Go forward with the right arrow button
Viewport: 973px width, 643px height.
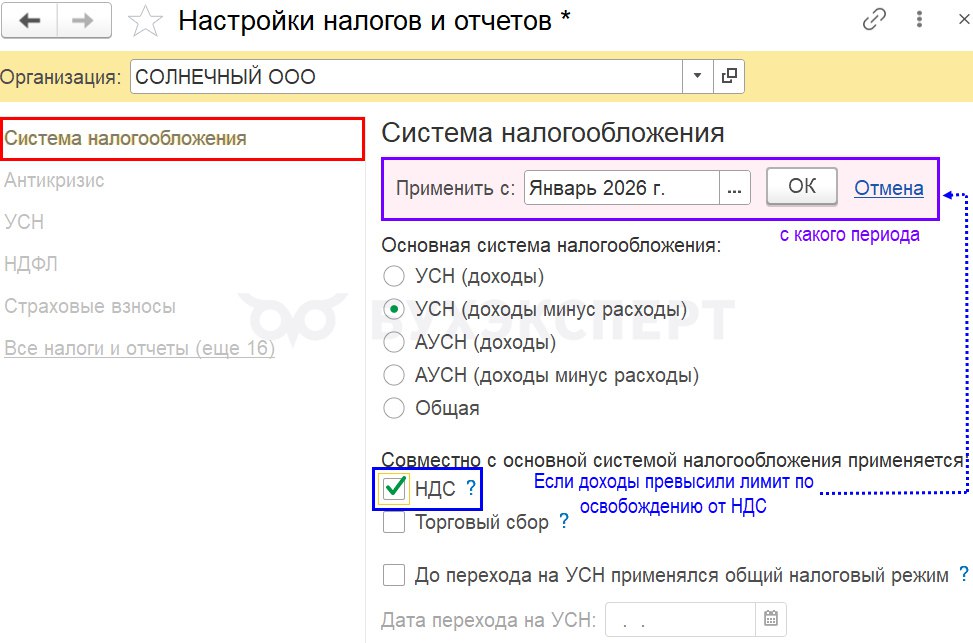pos(84,20)
